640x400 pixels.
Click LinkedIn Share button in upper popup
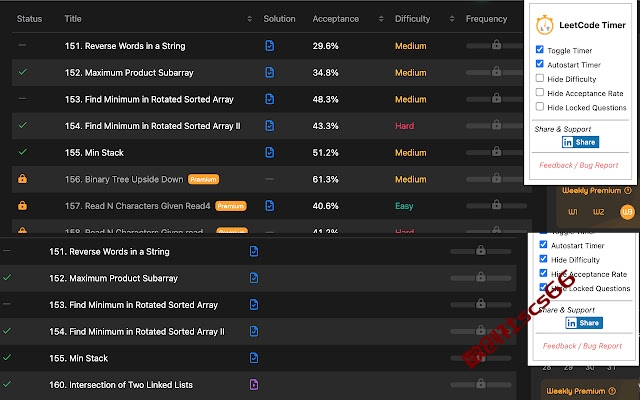point(580,142)
